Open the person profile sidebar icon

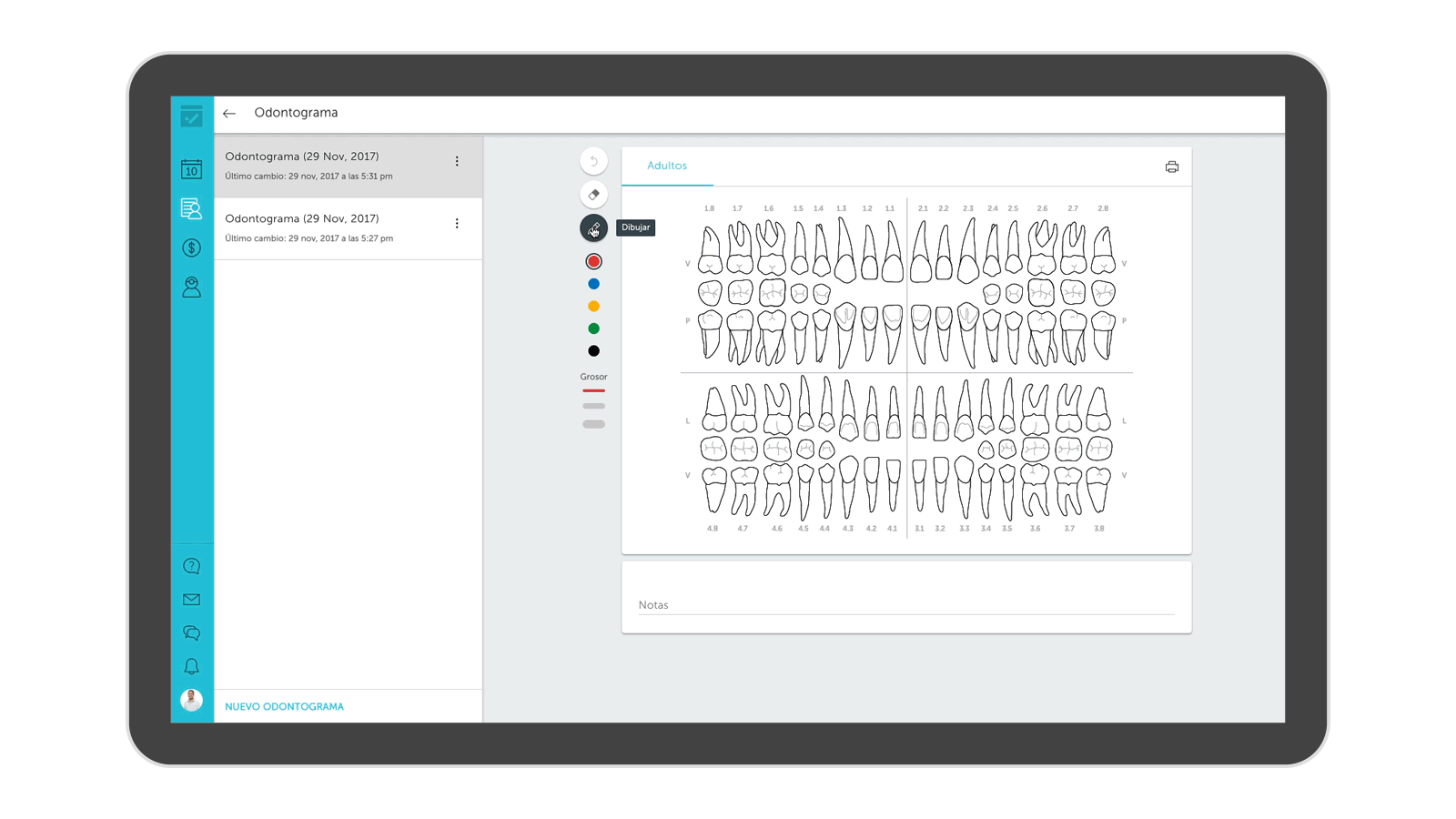(191, 288)
